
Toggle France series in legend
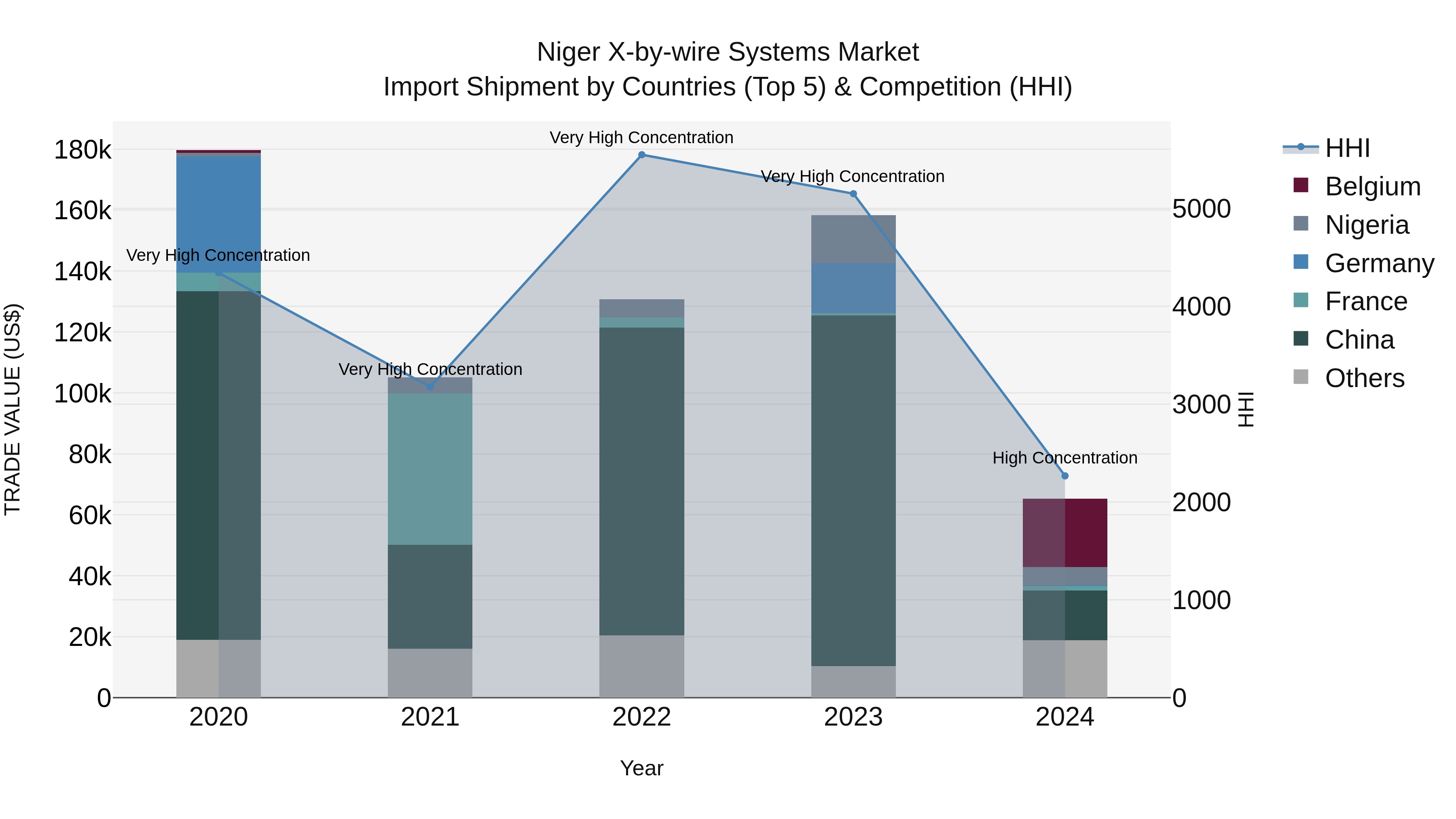tap(1350, 301)
